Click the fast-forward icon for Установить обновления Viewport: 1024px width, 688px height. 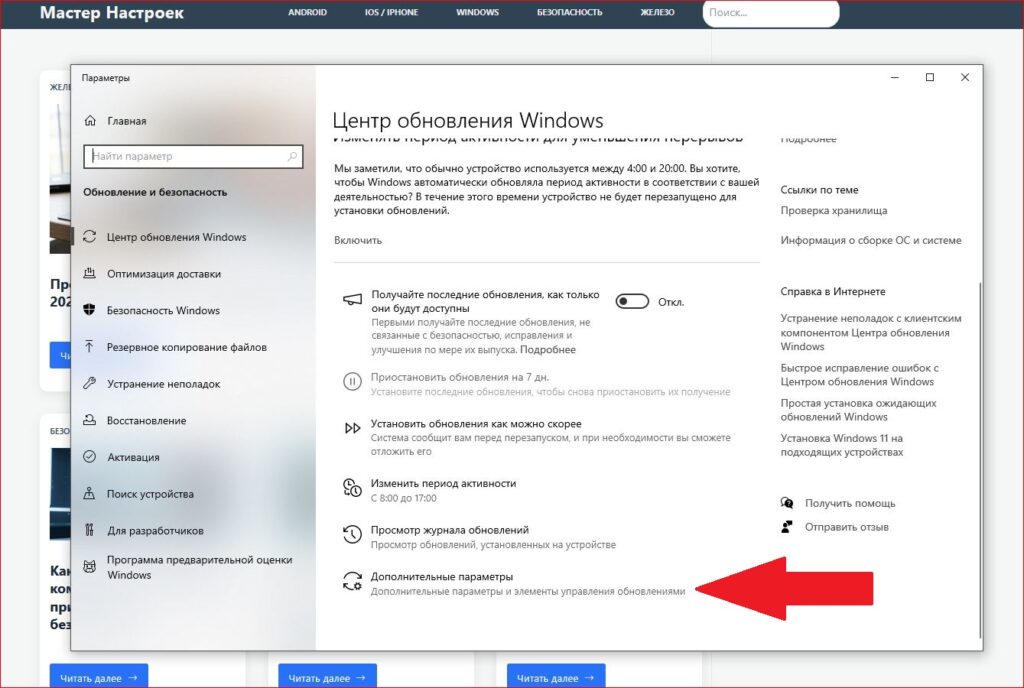pyautogui.click(x=352, y=428)
